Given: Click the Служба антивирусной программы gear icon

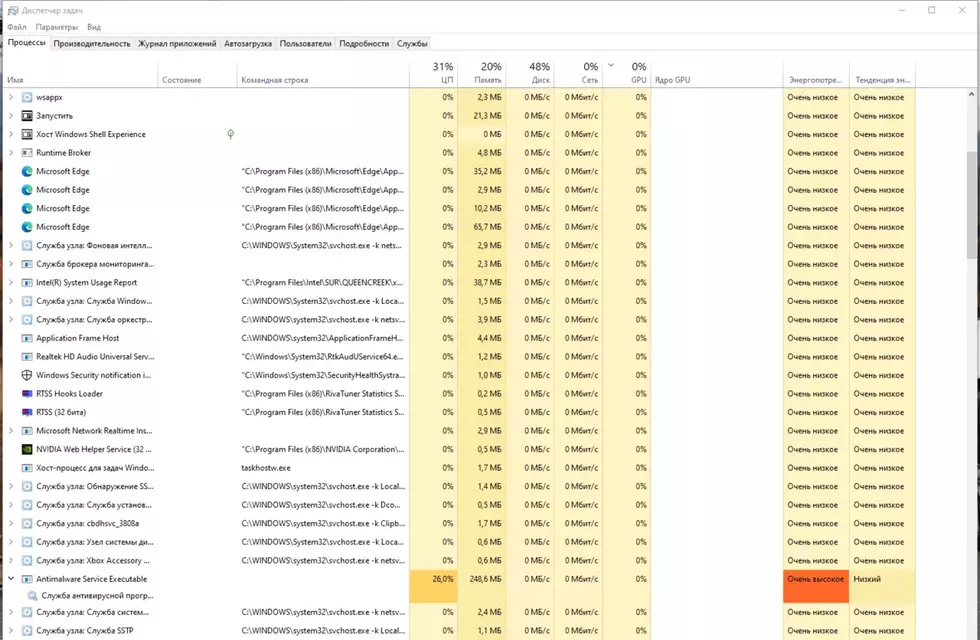Looking at the screenshot, I should (x=32, y=596).
